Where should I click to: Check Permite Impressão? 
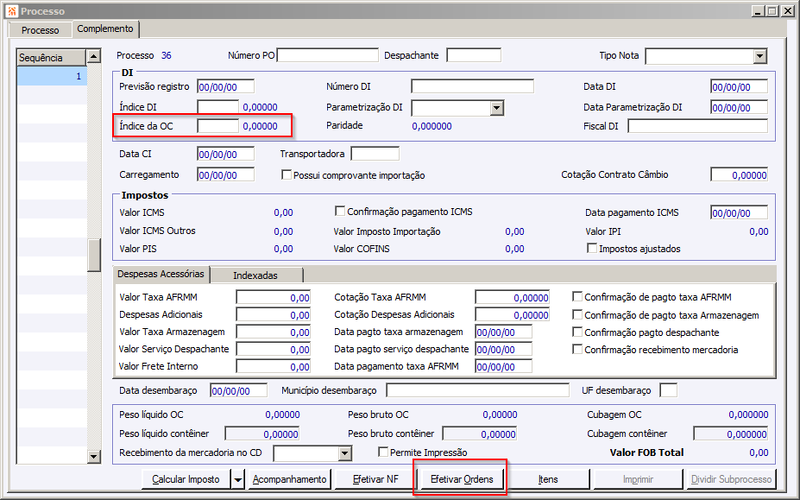coord(383,452)
